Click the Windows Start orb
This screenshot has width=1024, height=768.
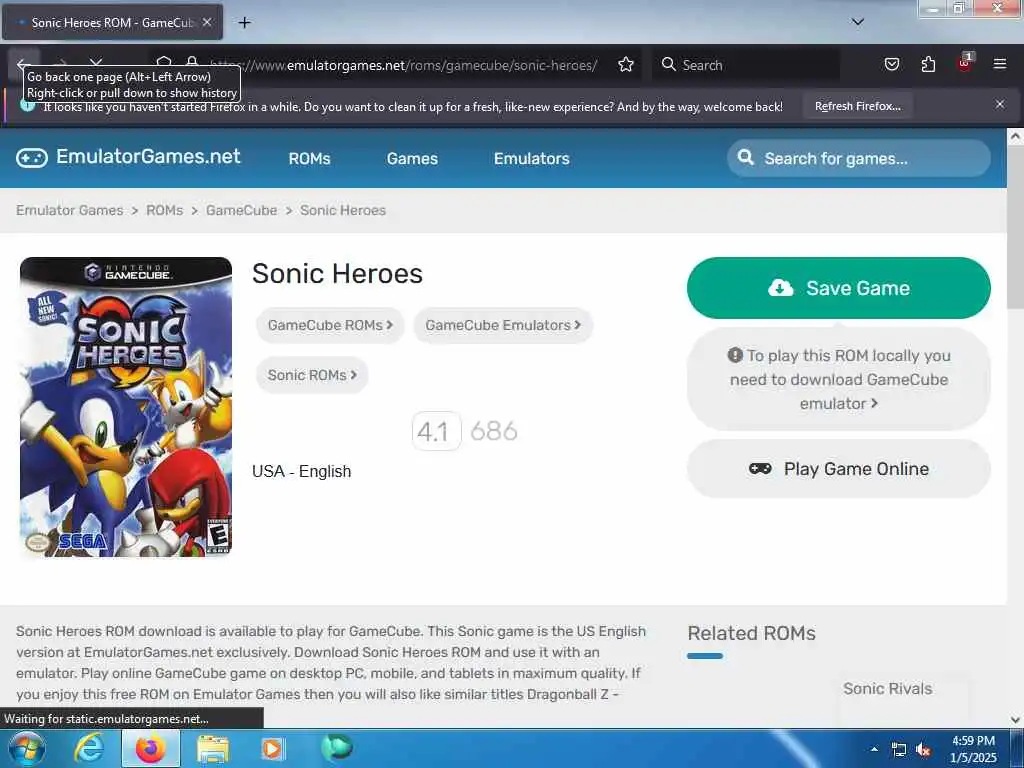point(25,748)
